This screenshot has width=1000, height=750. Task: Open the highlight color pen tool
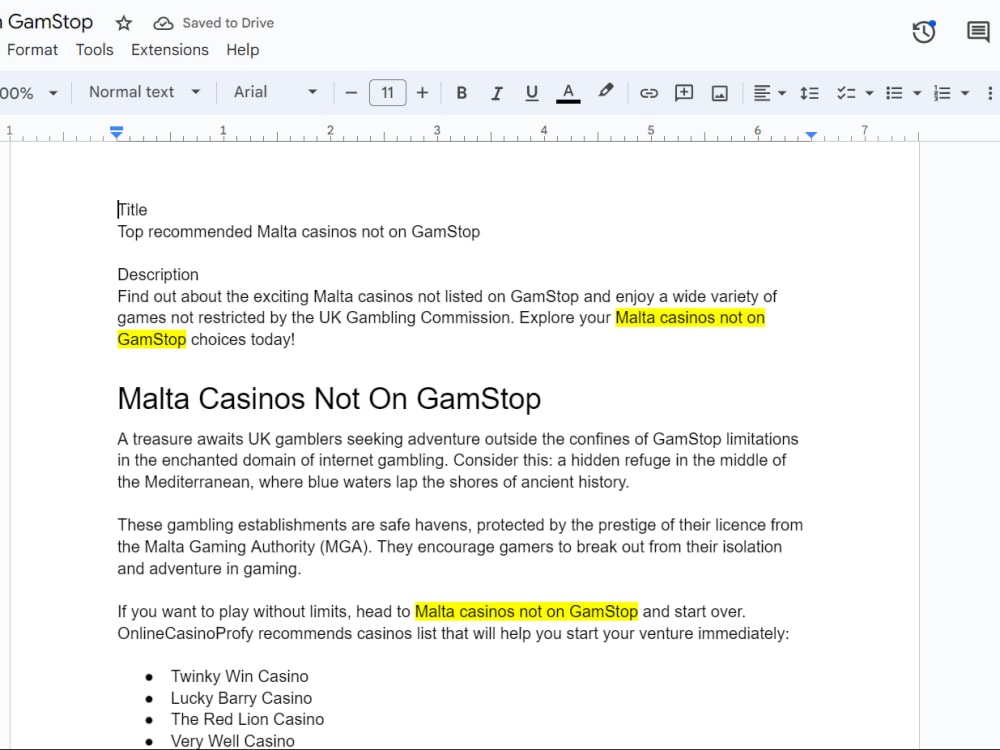[606, 92]
